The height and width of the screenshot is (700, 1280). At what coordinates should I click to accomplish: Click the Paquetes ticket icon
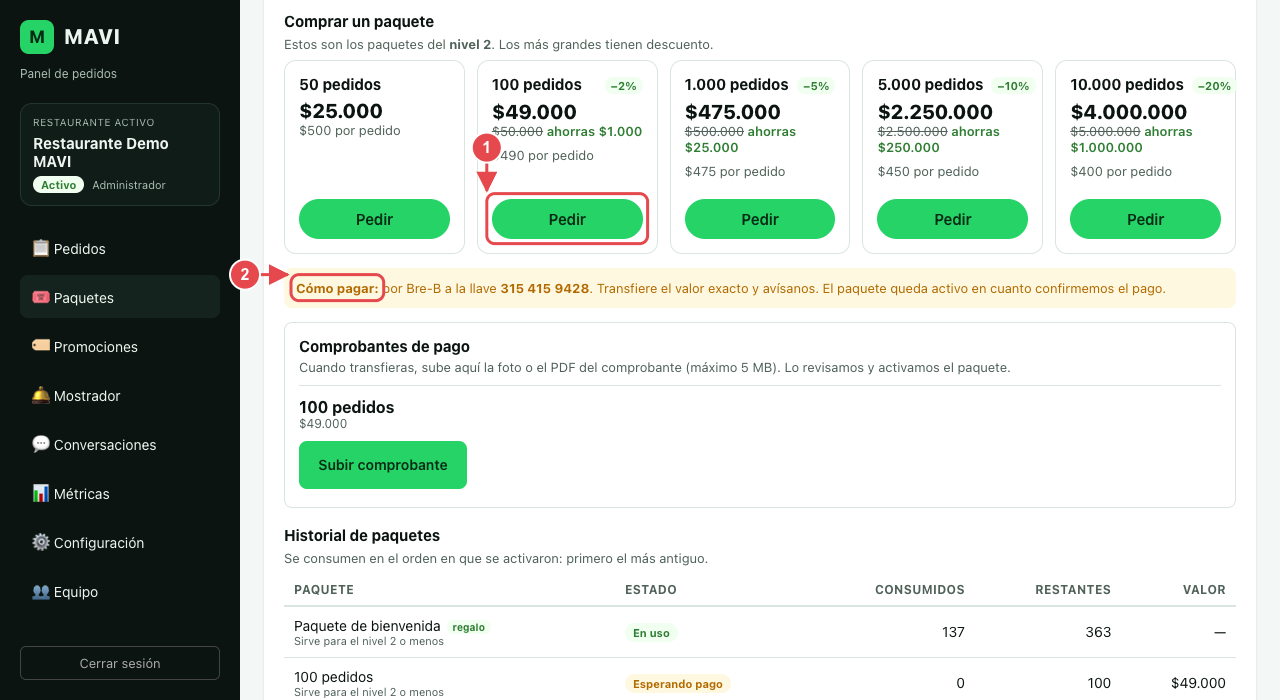point(41,297)
